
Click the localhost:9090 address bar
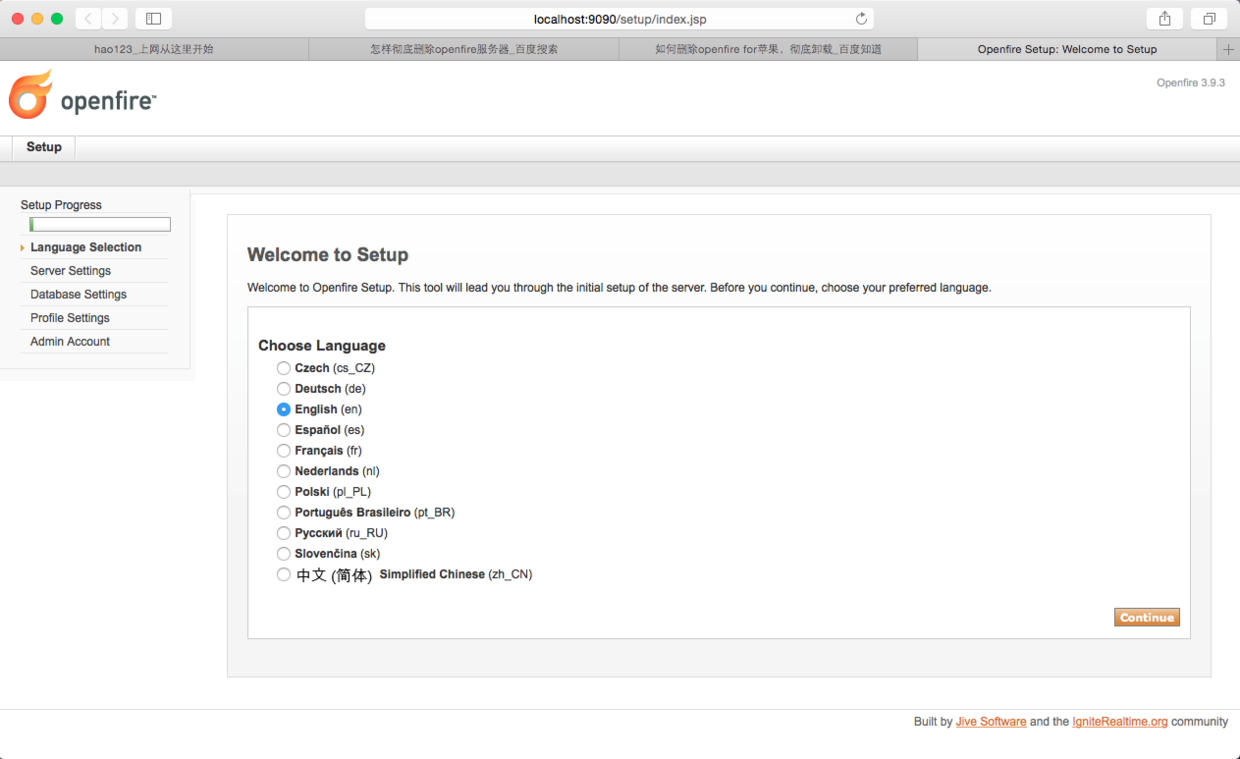tap(620, 19)
